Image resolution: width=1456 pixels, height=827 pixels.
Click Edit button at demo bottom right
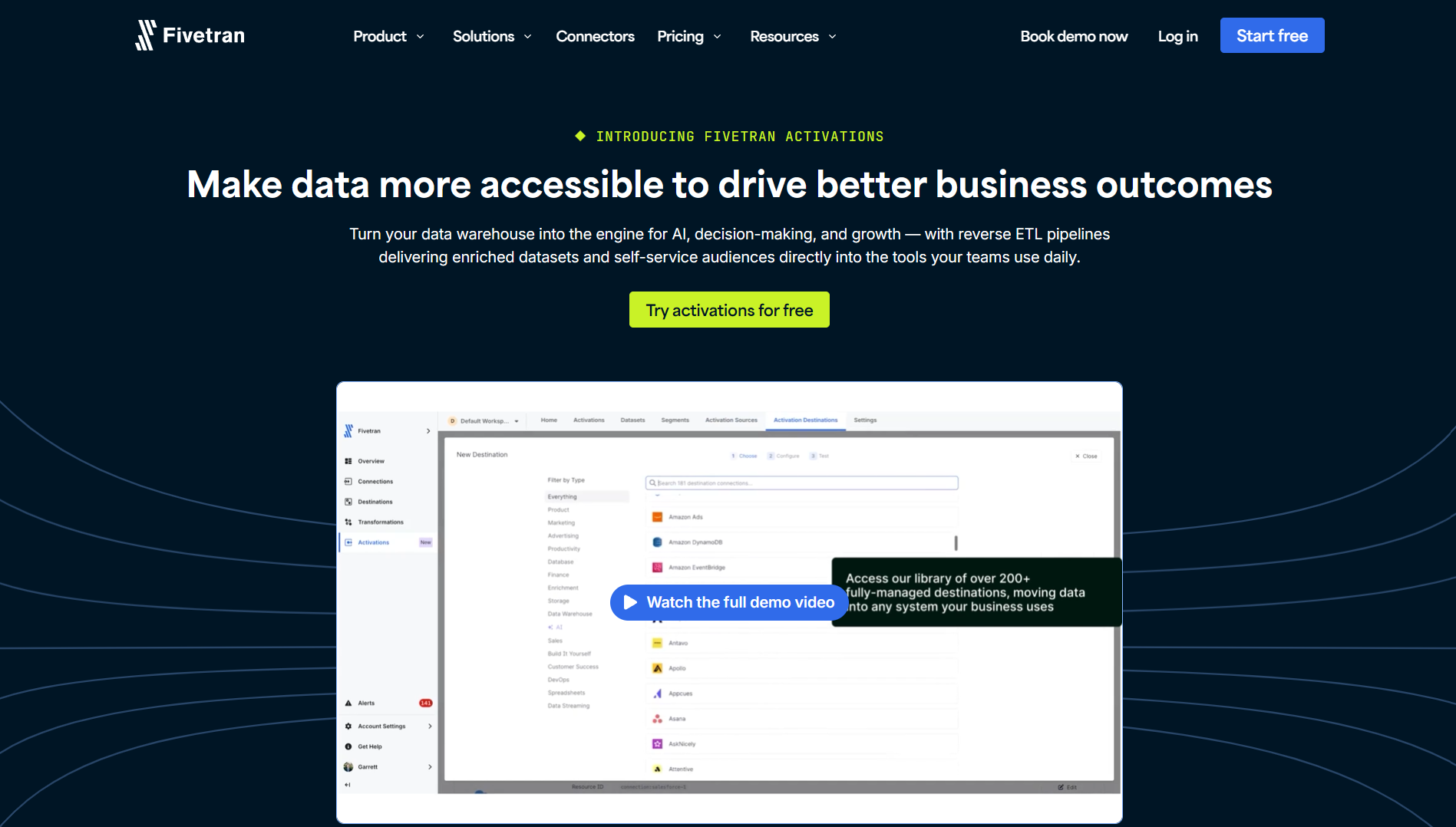pyautogui.click(x=1068, y=787)
